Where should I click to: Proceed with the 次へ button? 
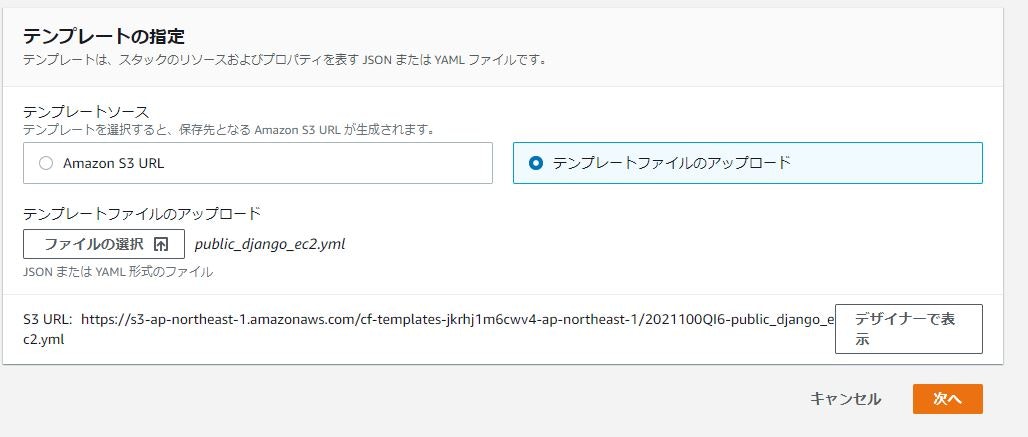[947, 399]
